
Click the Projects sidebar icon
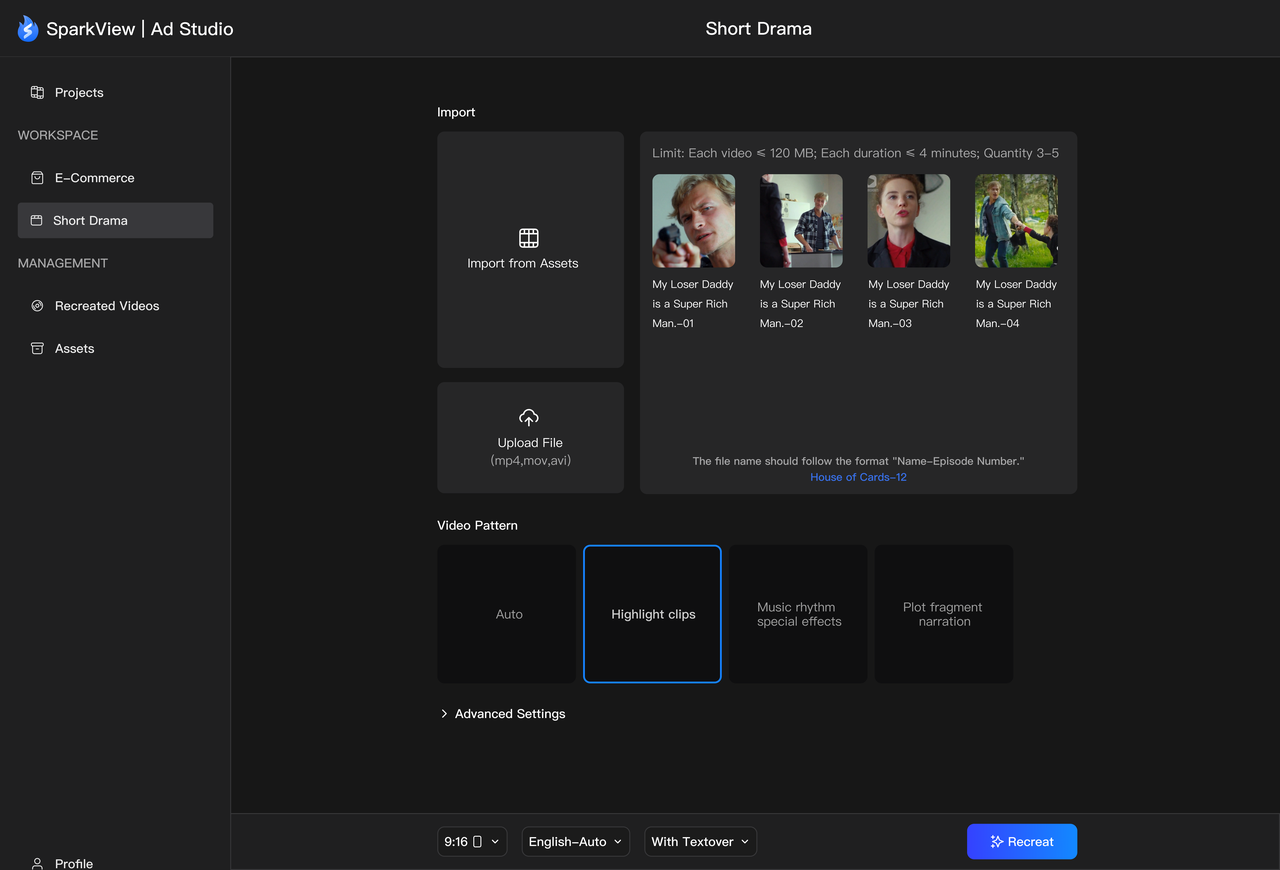pyautogui.click(x=37, y=92)
